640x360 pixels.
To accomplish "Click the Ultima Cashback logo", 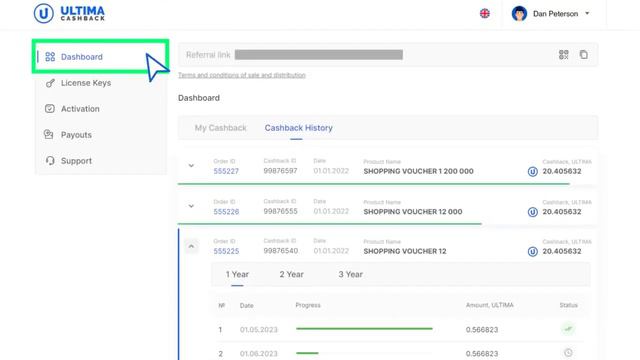I will (x=69, y=13).
